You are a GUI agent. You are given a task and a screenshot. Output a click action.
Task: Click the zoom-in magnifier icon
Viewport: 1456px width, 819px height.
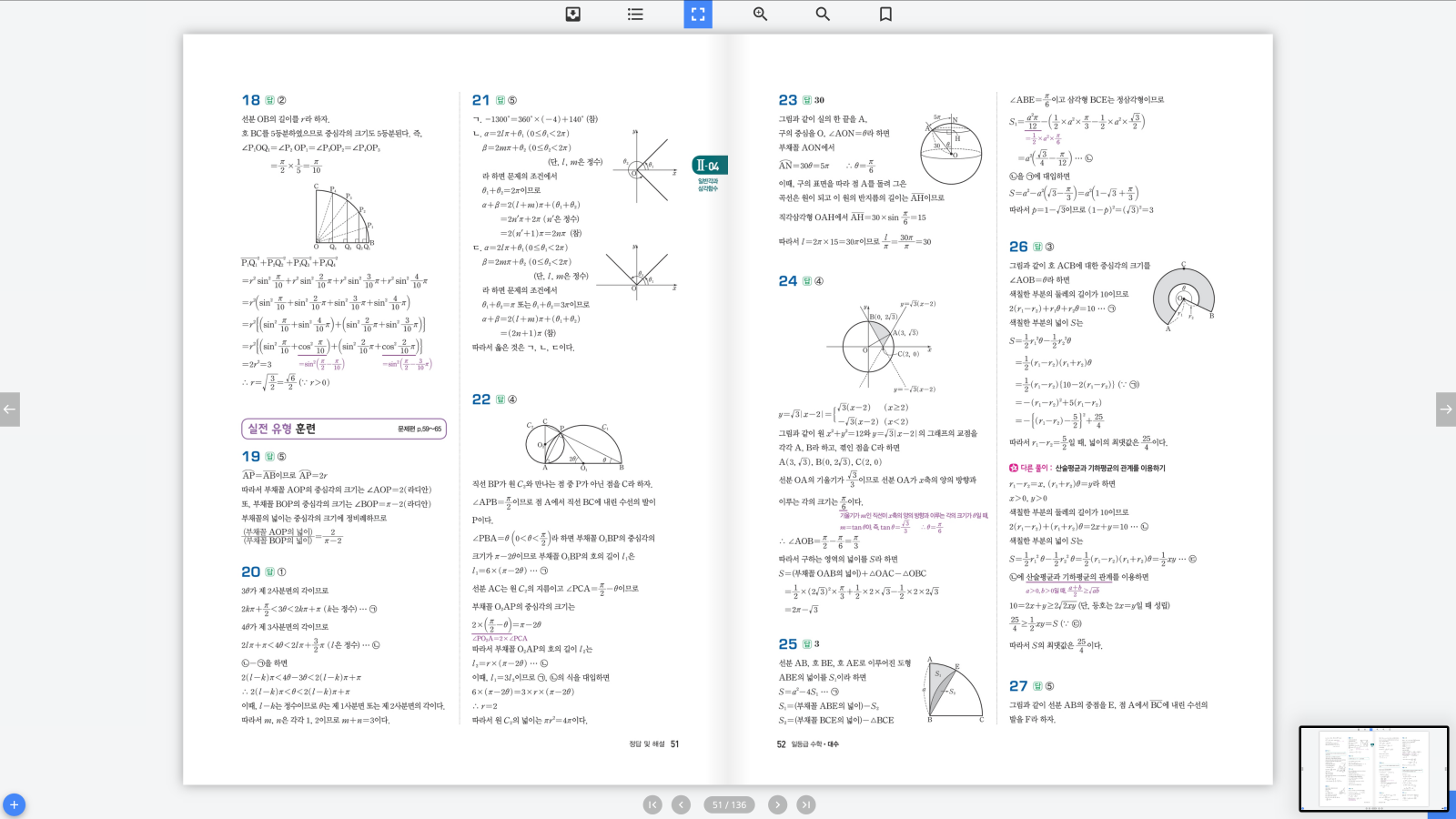[x=760, y=14]
